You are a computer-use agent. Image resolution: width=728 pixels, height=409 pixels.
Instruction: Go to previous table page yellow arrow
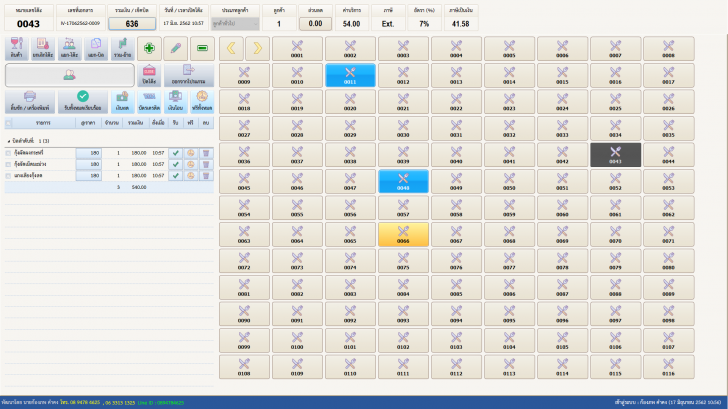231,48
